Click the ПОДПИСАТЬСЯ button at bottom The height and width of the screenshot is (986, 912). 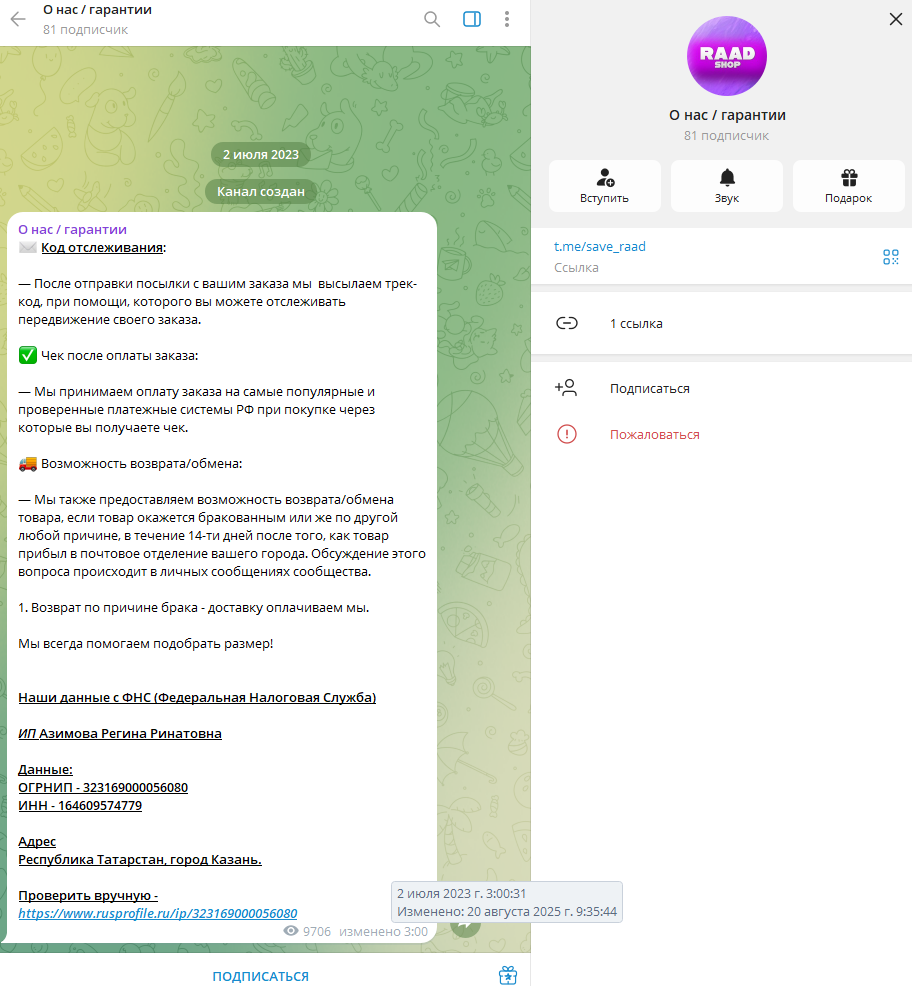point(260,976)
